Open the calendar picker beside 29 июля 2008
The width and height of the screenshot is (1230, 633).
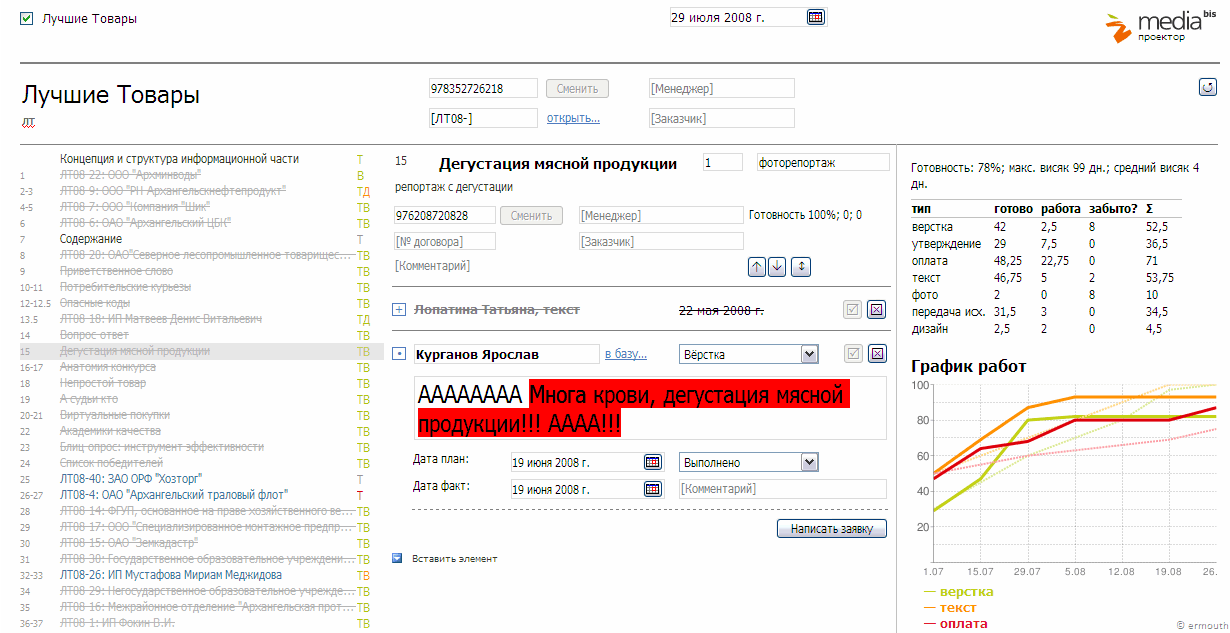(x=815, y=17)
